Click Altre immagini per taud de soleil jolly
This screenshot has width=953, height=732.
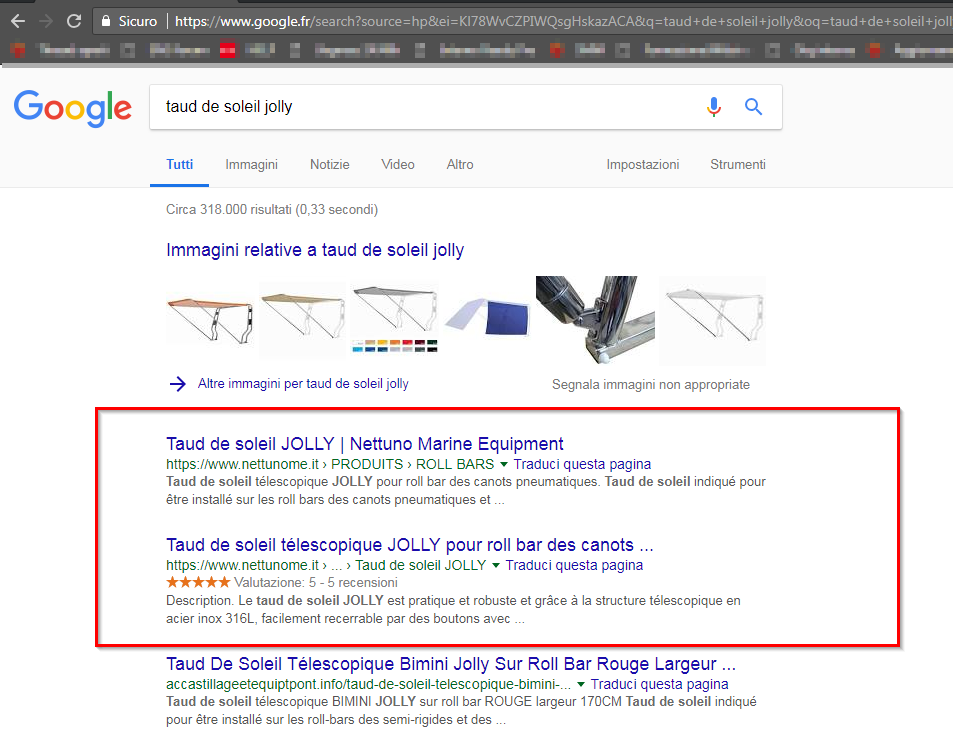pos(303,384)
